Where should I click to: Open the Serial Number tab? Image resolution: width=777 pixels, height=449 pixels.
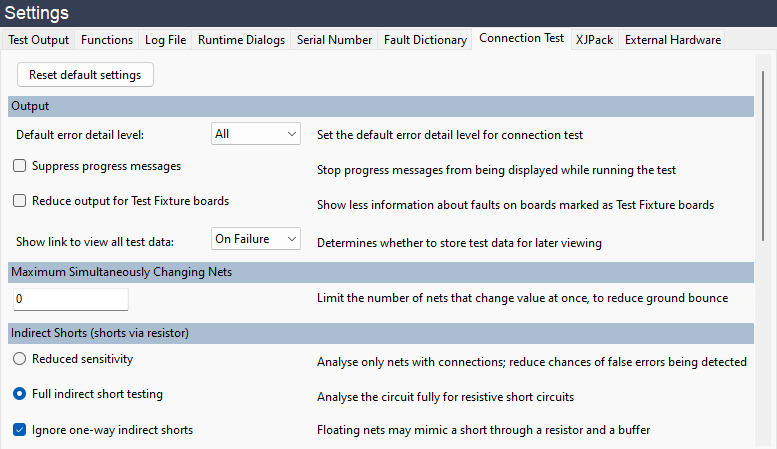[x=335, y=40]
